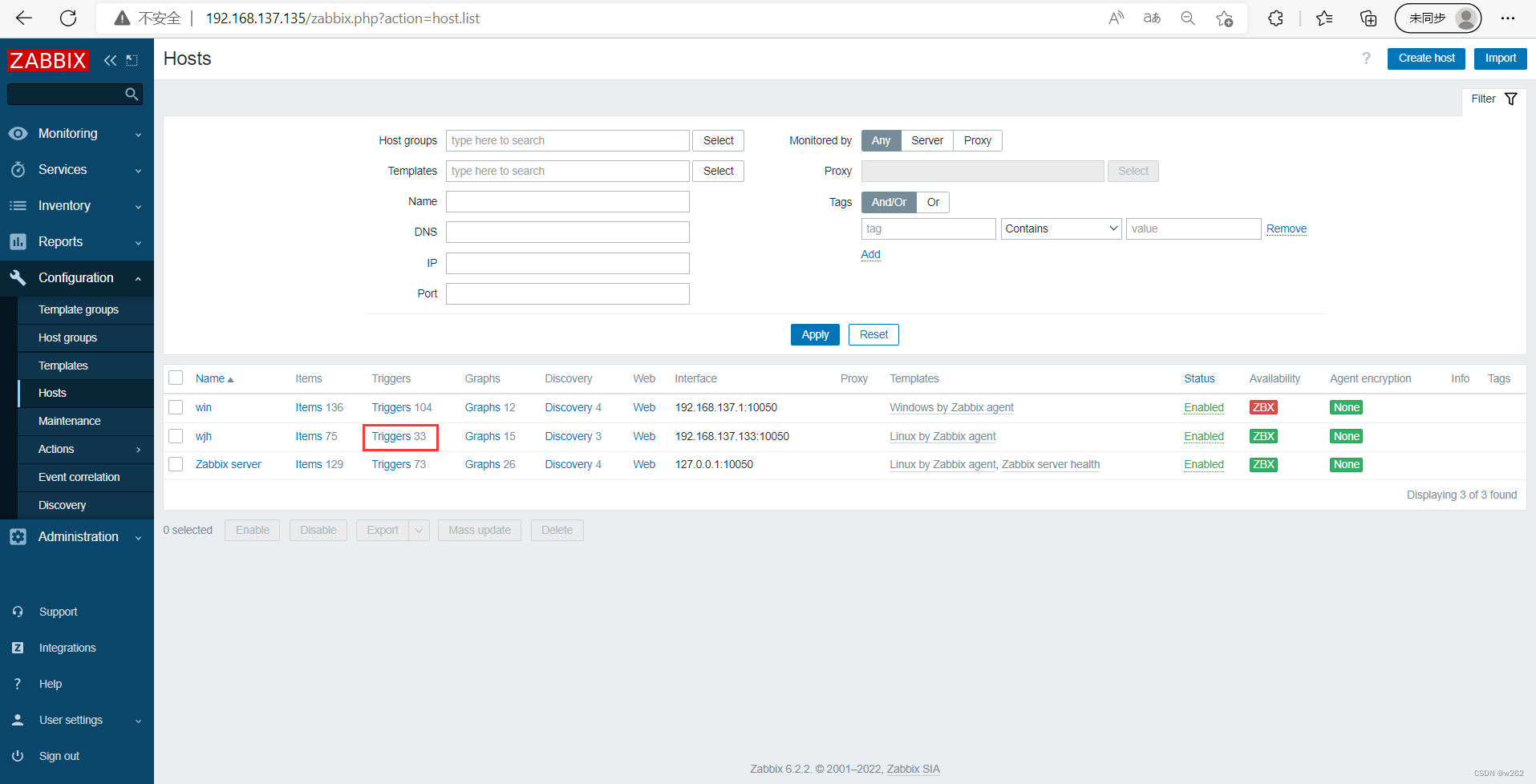
Task: Click the Administration gear icon
Action: point(18,536)
